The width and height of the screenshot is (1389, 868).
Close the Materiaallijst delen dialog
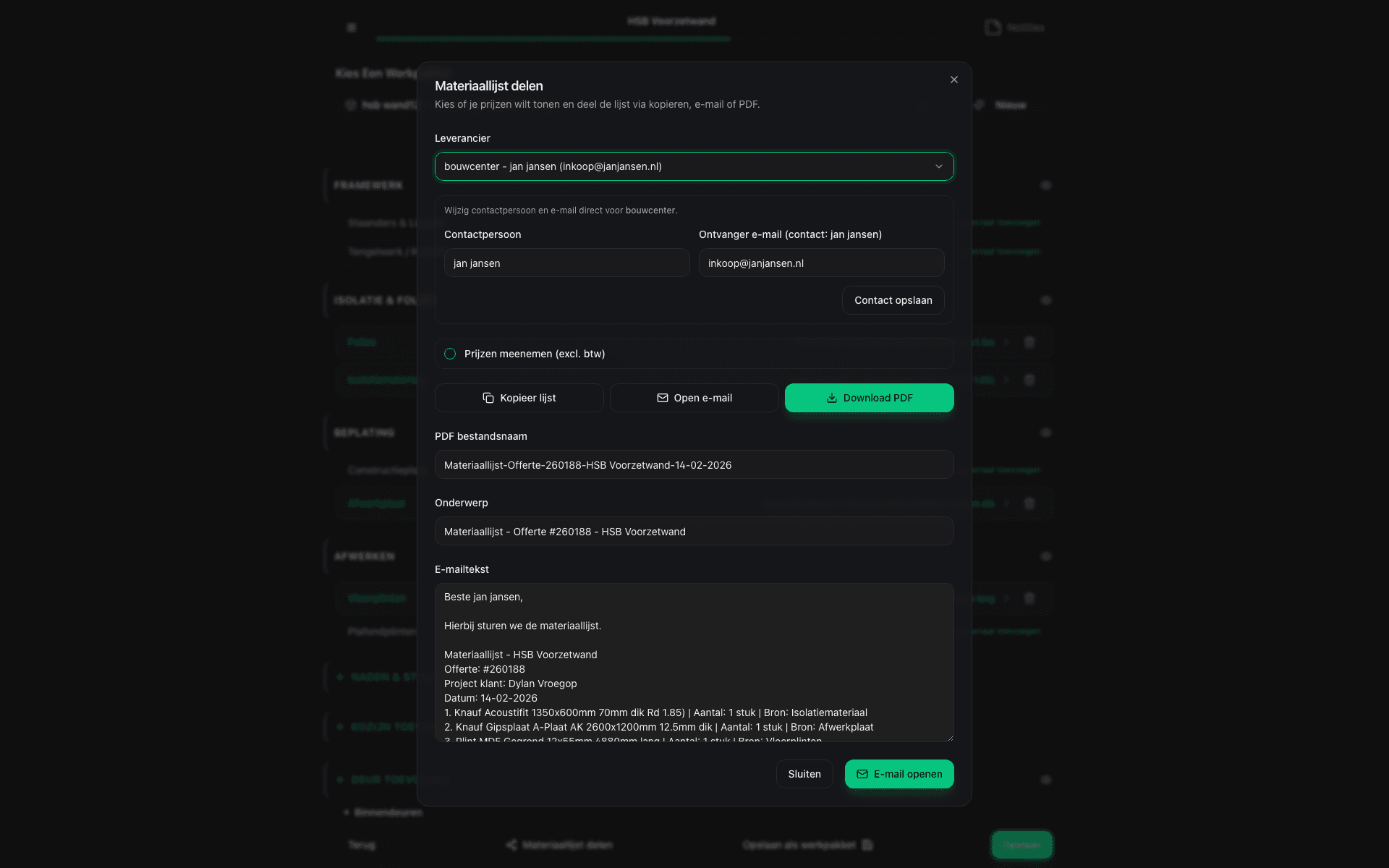pyautogui.click(x=954, y=80)
